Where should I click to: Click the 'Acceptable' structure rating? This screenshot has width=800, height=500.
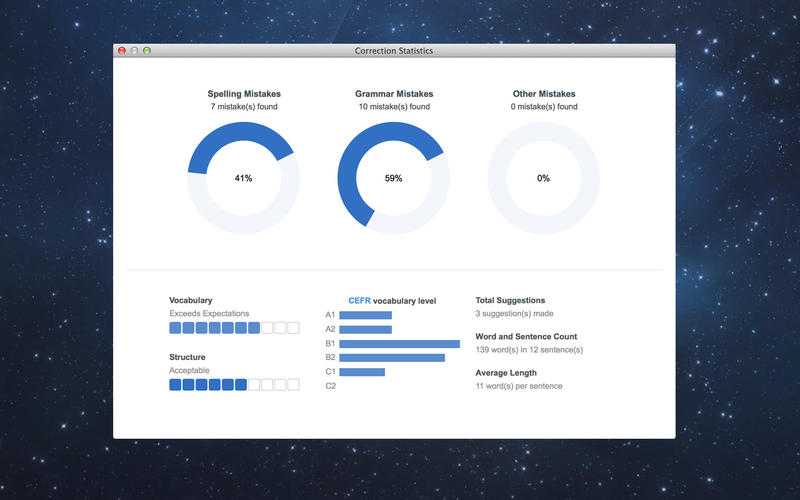pyautogui.click(x=189, y=370)
